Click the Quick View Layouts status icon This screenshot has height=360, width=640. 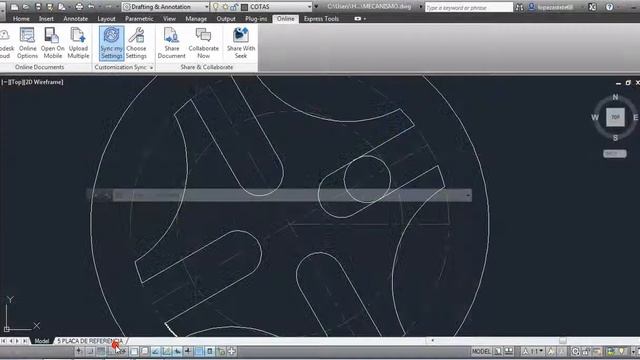(498, 351)
